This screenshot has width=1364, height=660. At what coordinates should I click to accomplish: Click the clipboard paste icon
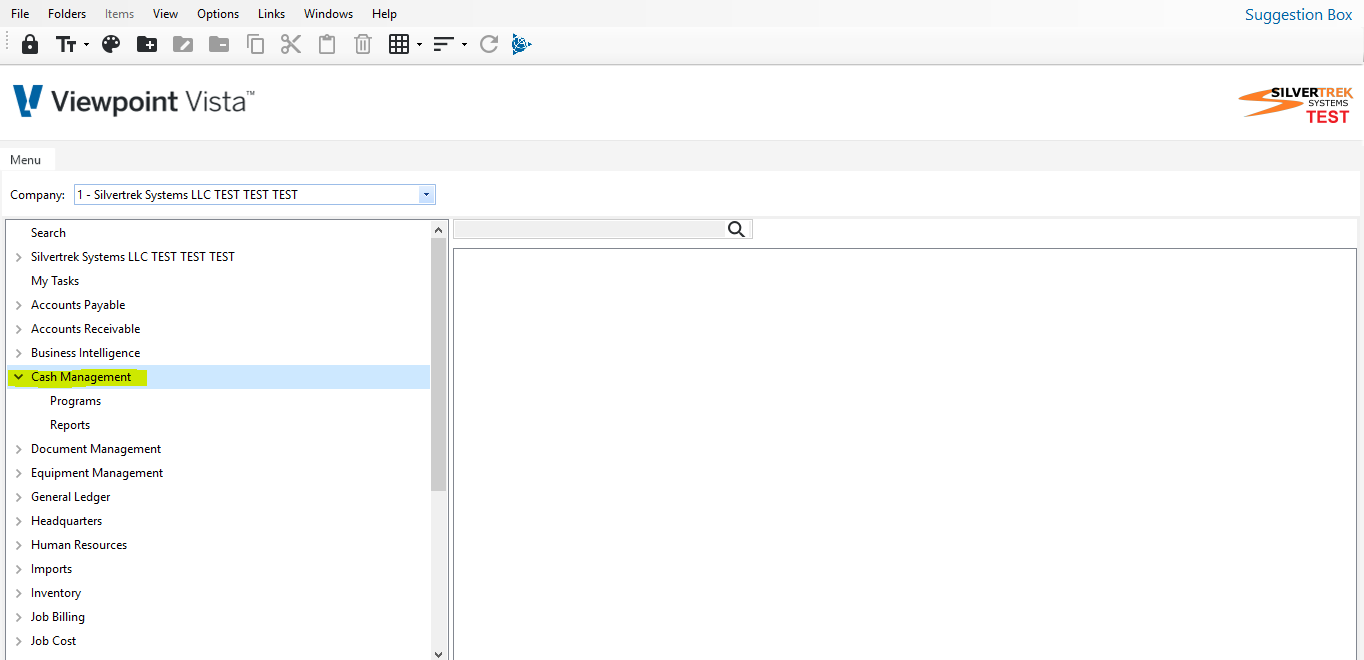pyautogui.click(x=327, y=44)
